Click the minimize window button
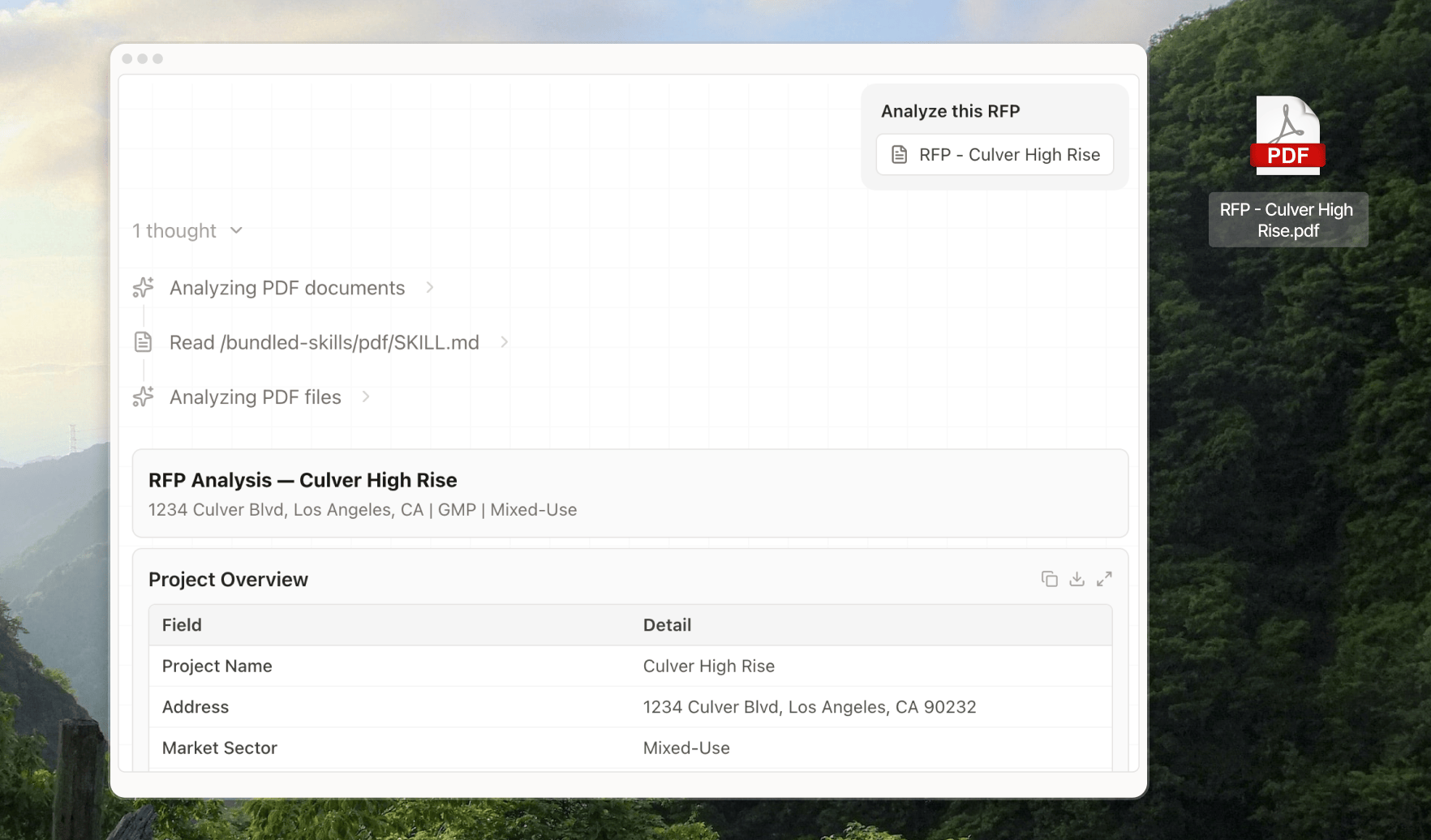Screen dimensions: 1431x840 143,58
